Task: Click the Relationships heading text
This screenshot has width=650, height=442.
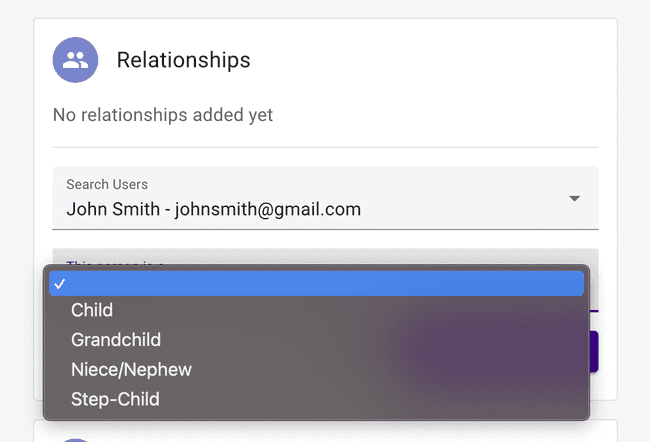Action: 183,60
